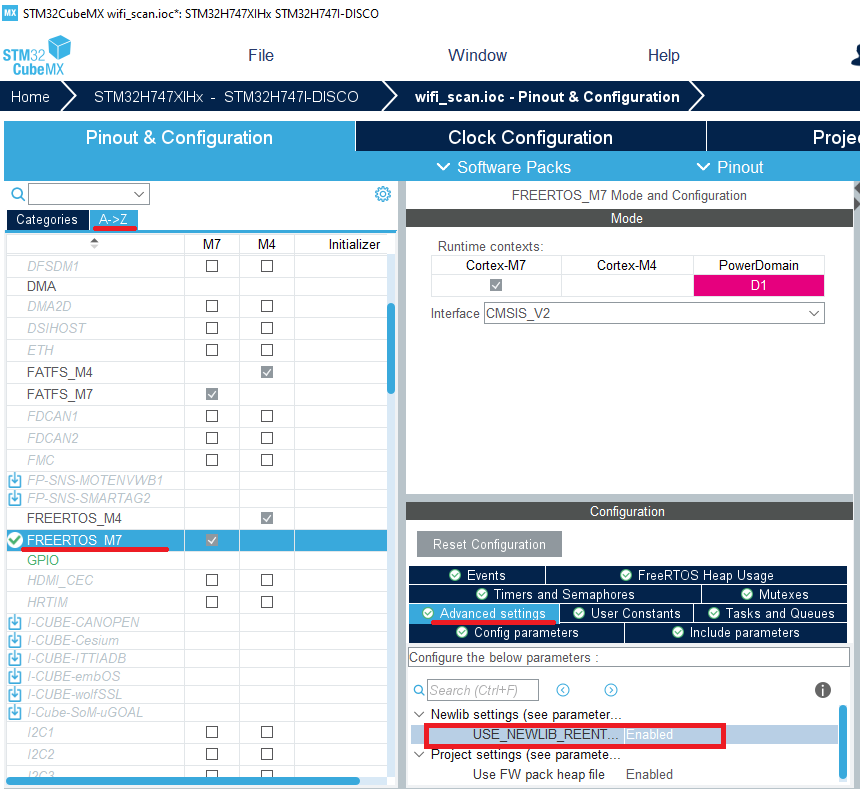Open the File menu
The width and height of the screenshot is (860, 789).
tap(261, 55)
